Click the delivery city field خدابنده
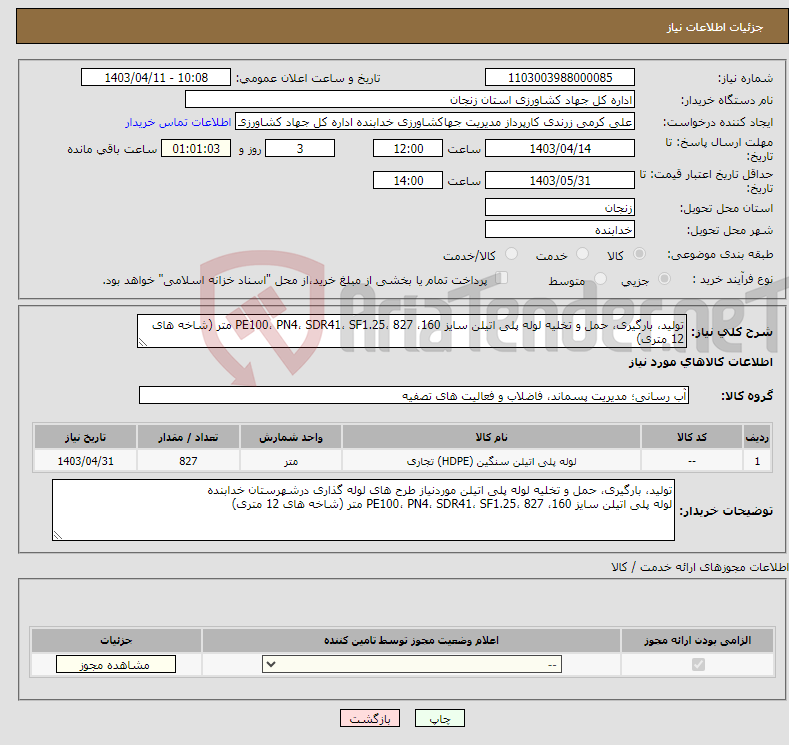Viewport: 789px width, 745px height. [560, 229]
